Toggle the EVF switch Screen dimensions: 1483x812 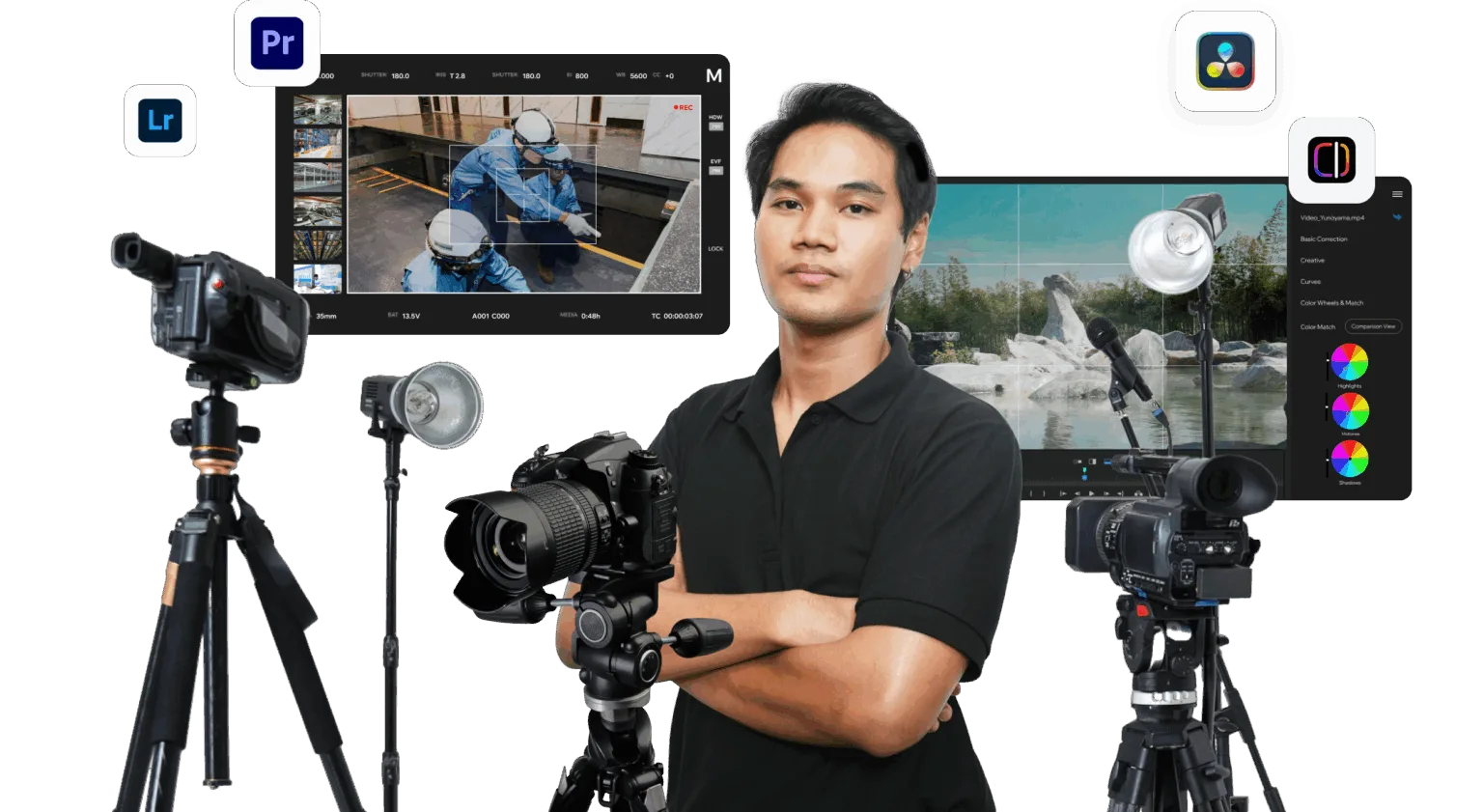(715, 170)
